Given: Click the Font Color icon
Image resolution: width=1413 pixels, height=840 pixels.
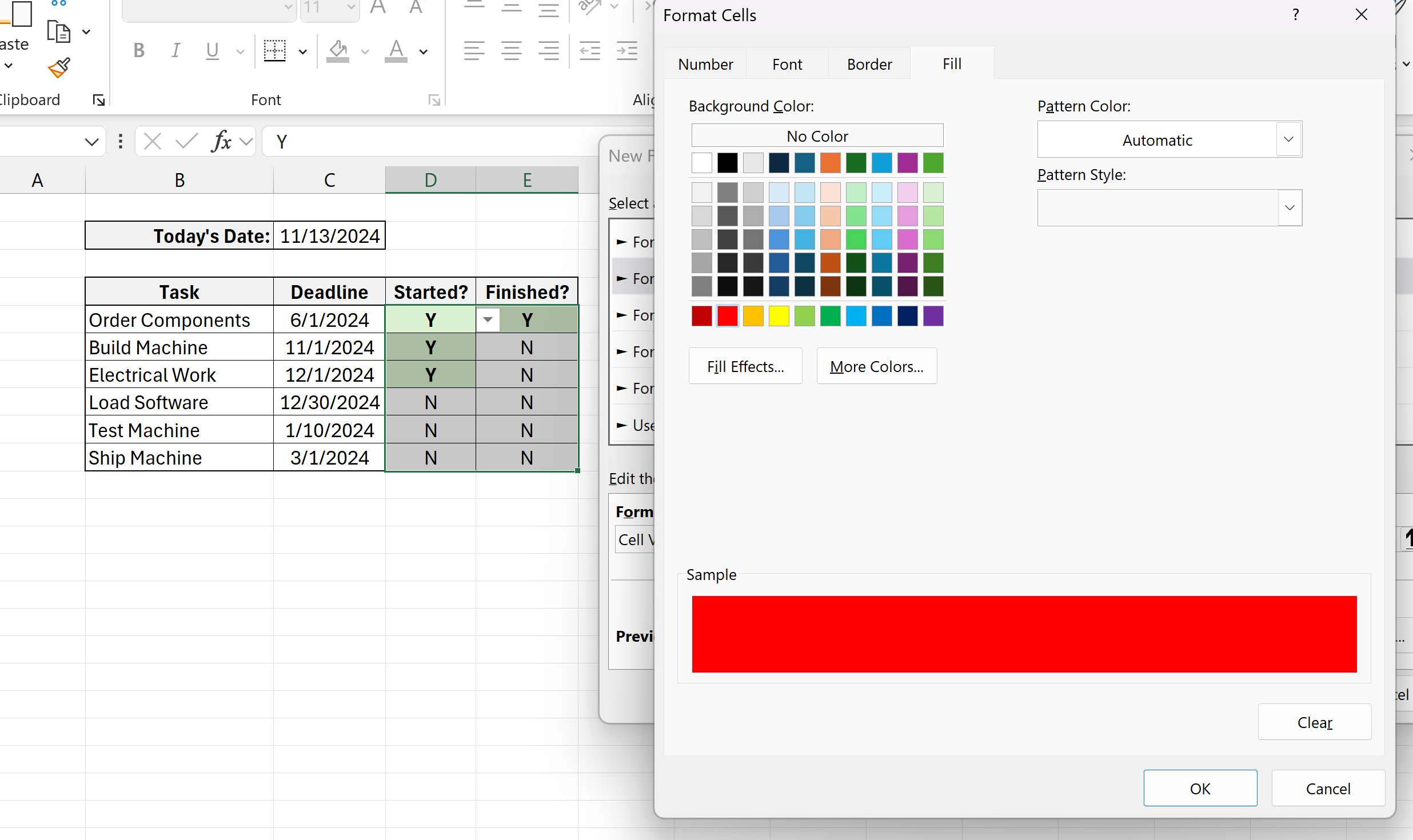Looking at the screenshot, I should coord(396,51).
